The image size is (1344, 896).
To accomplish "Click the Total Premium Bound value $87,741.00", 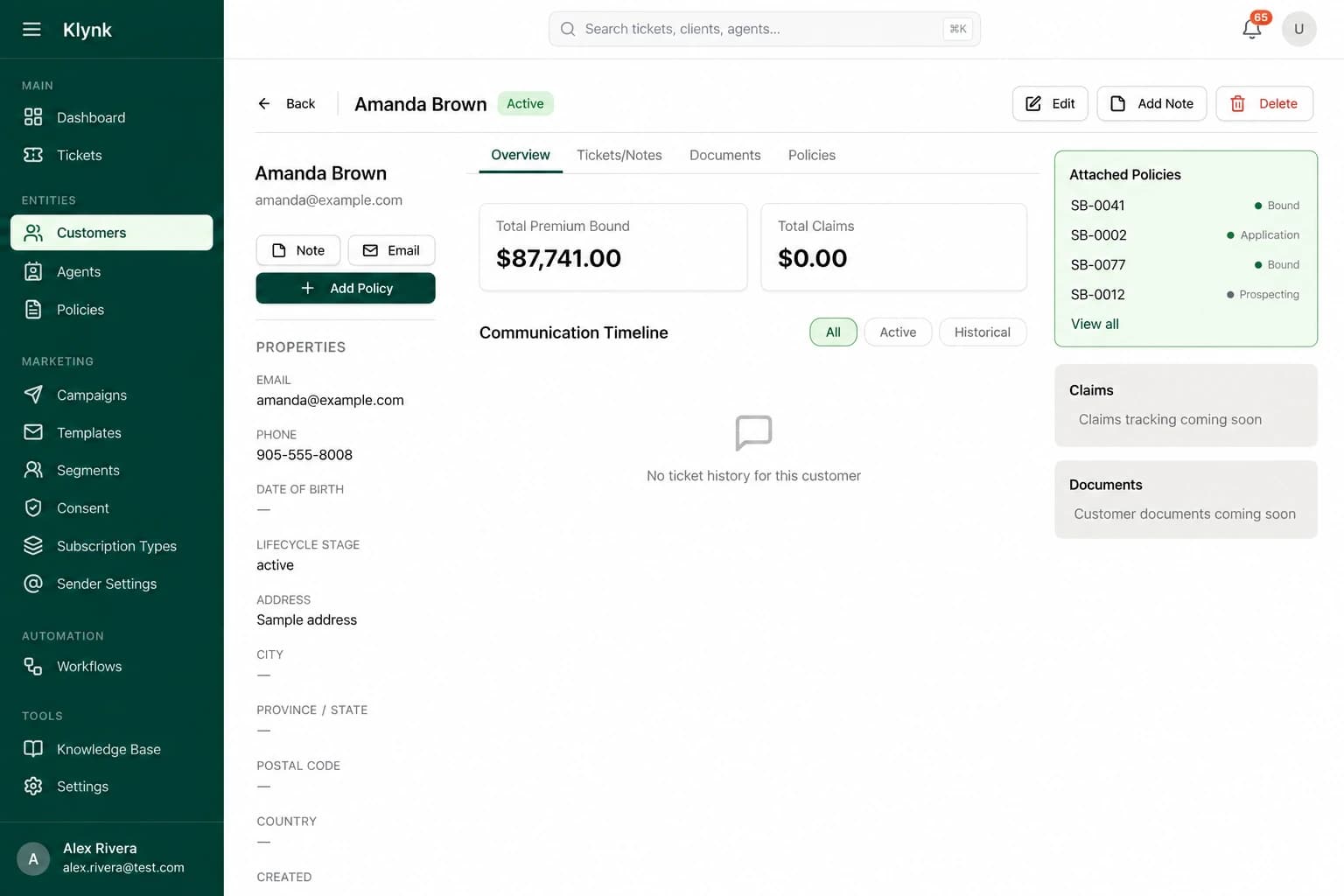I will pos(558,258).
